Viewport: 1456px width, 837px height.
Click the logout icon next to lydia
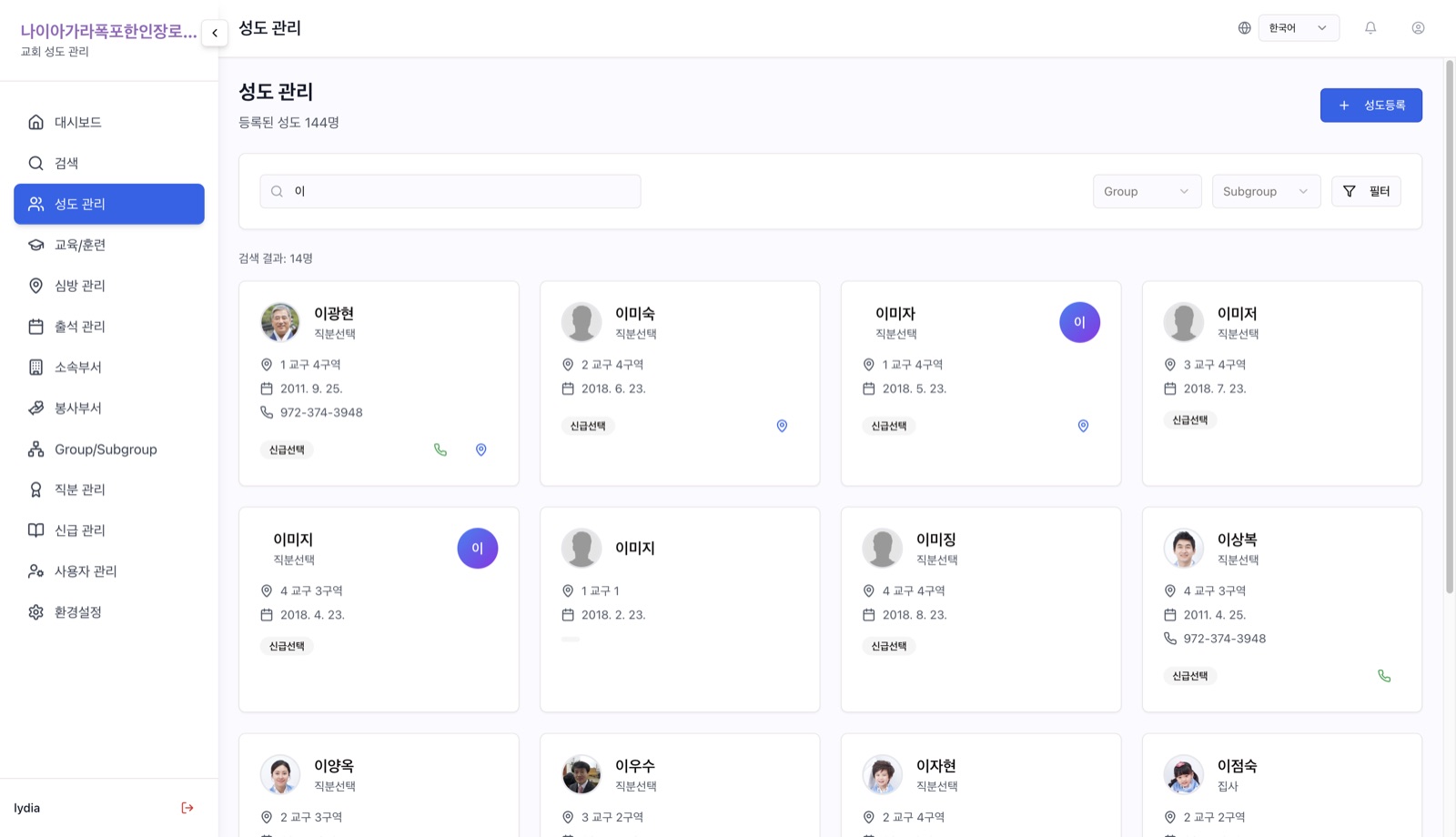187,808
